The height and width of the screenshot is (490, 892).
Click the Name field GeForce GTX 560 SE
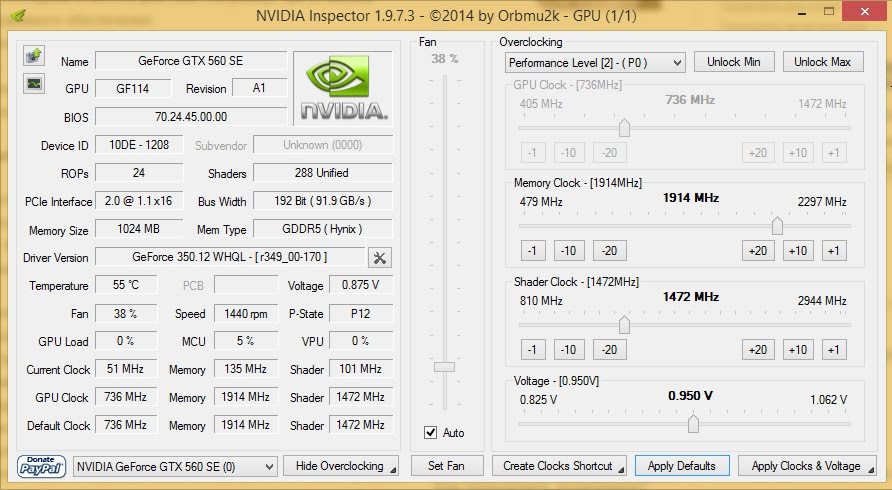(191, 61)
